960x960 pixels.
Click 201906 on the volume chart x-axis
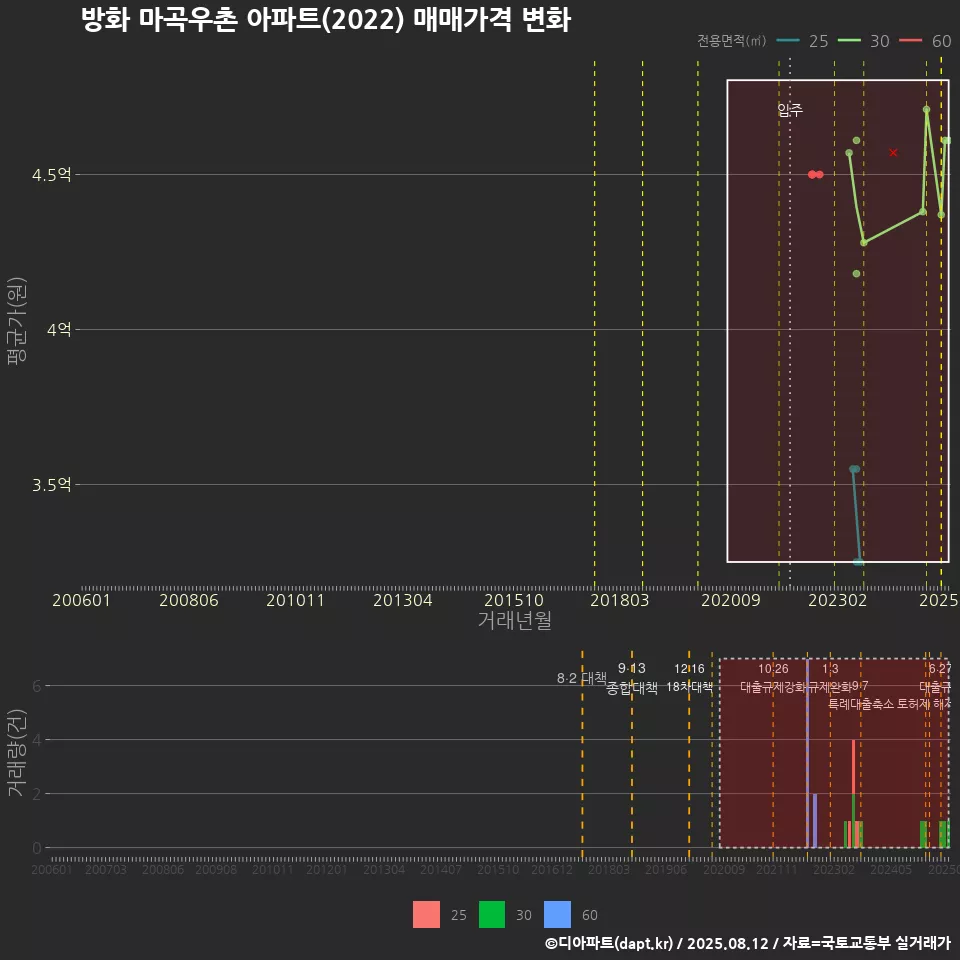click(666, 869)
